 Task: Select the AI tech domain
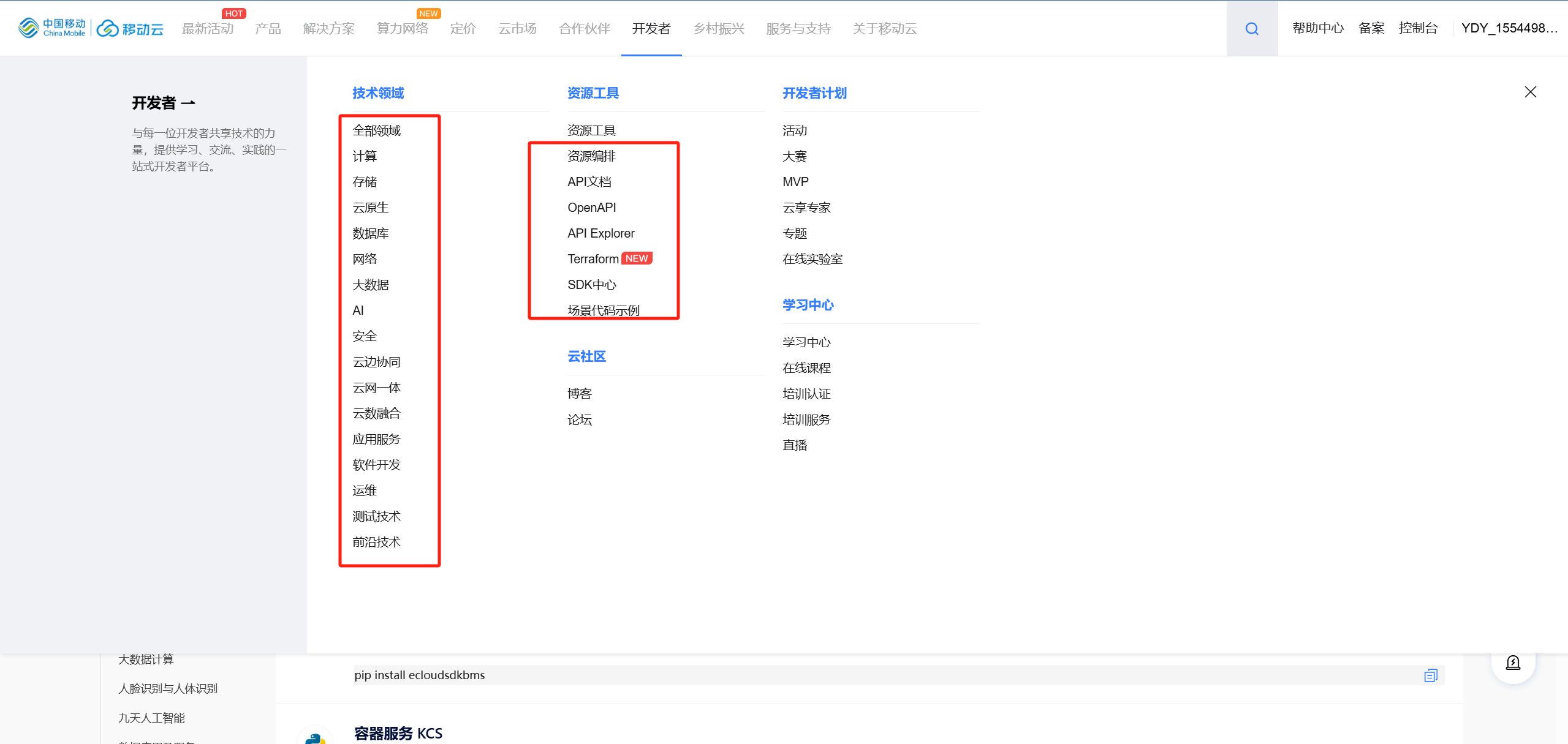[x=358, y=310]
